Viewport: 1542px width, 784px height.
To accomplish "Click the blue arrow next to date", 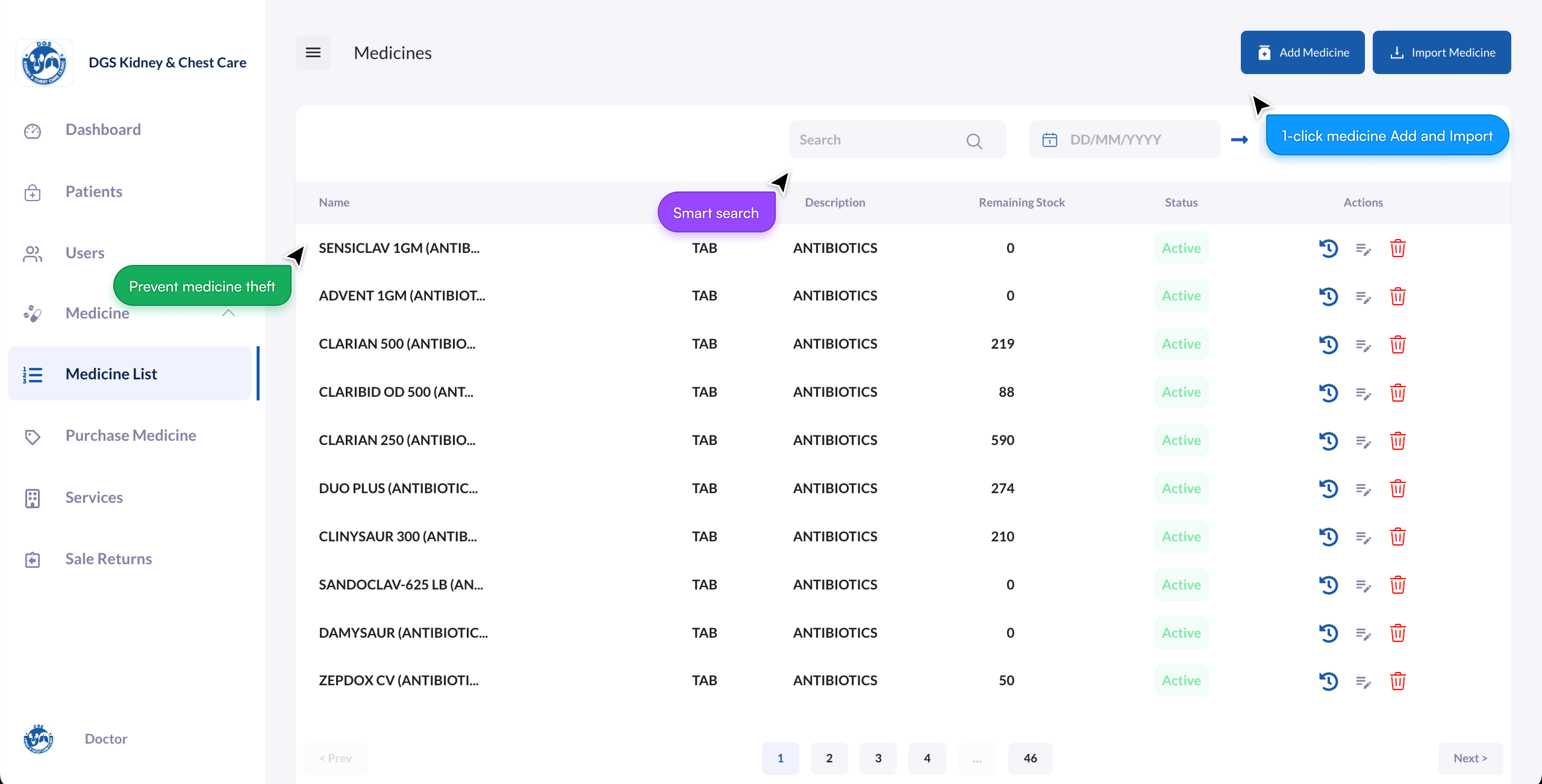I will point(1239,140).
